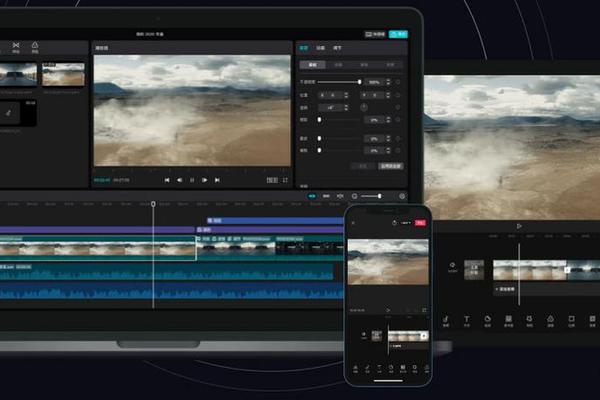Tap the play icon on the phone
Screen dimensions: 600x400
(388, 310)
